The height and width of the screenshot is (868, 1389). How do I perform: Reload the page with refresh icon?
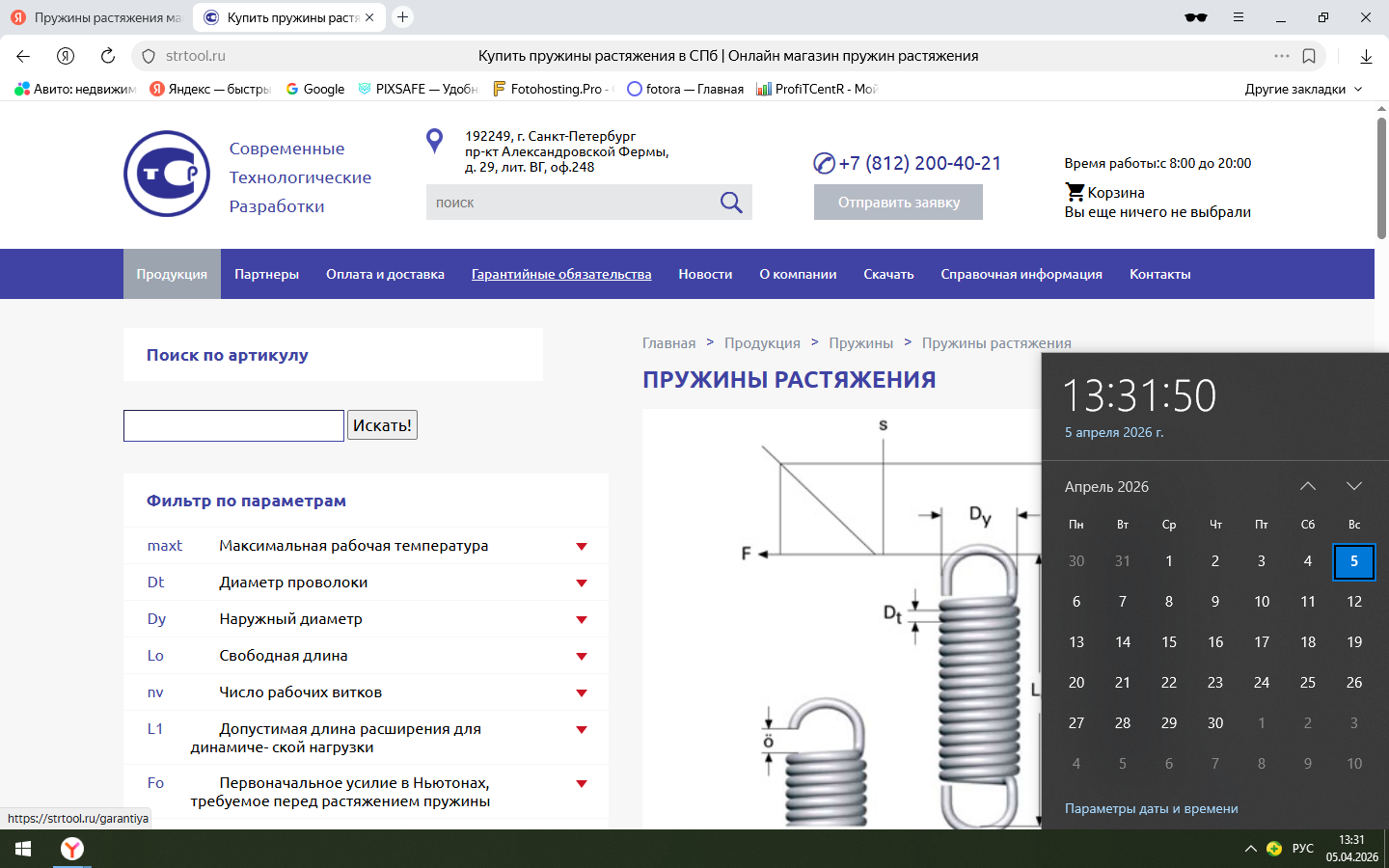coord(108,56)
